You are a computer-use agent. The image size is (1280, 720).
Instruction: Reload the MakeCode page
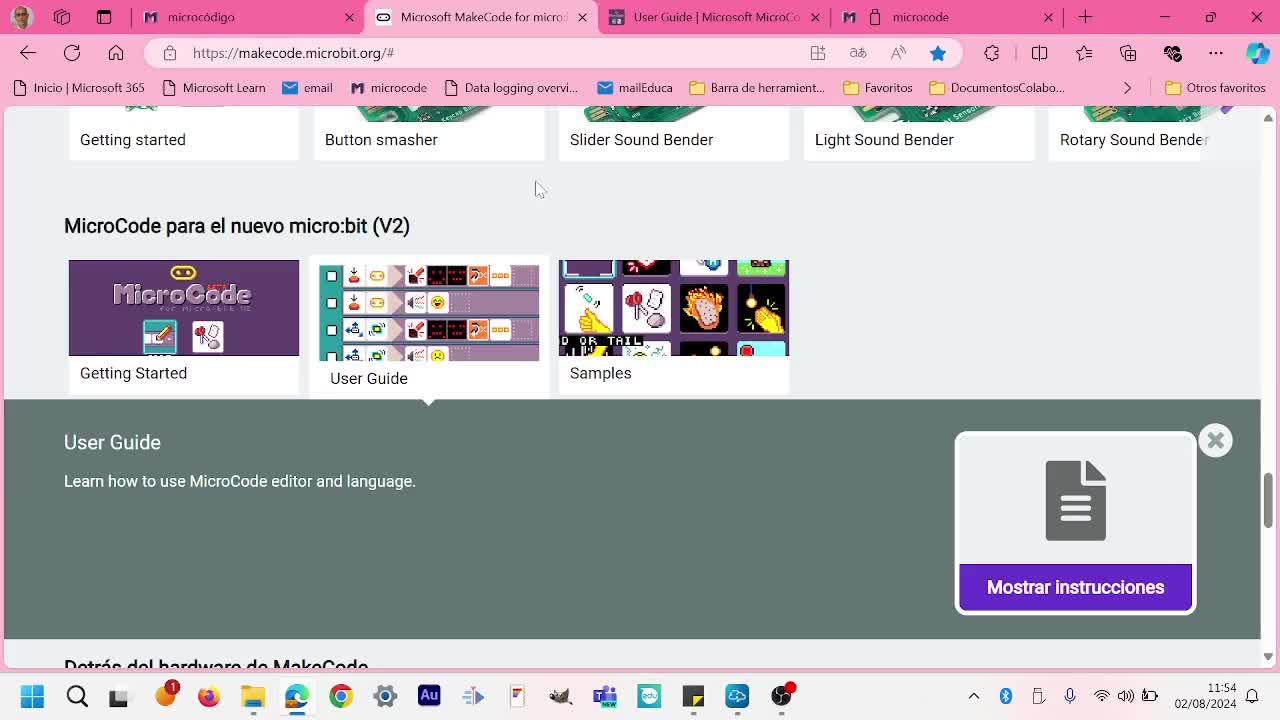click(72, 53)
